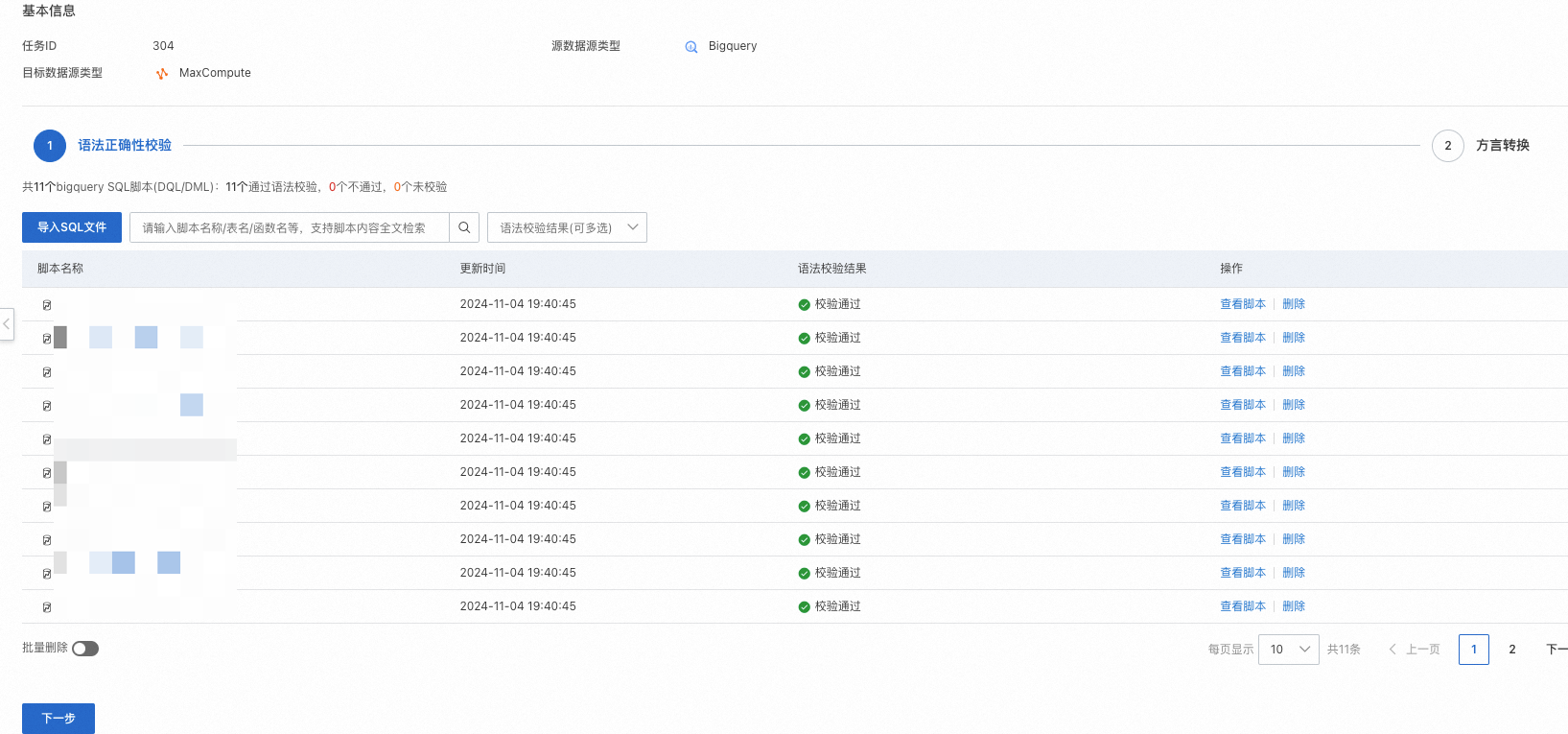The width and height of the screenshot is (1568, 734).
Task: Collapse the left side panel arrow handle
Action: tap(7, 324)
